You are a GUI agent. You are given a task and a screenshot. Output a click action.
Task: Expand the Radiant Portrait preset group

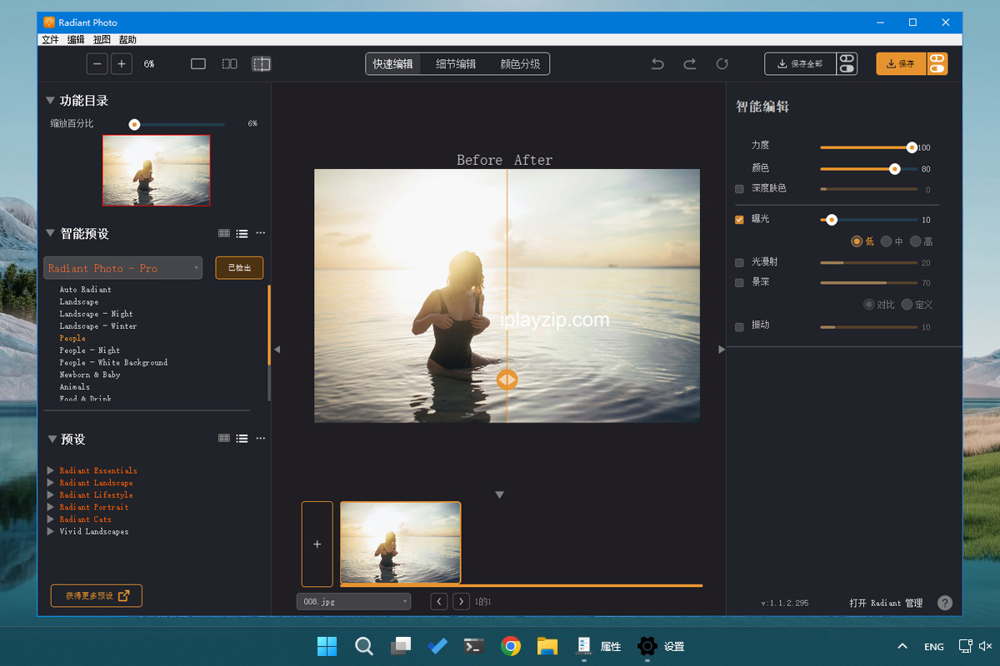(50, 507)
